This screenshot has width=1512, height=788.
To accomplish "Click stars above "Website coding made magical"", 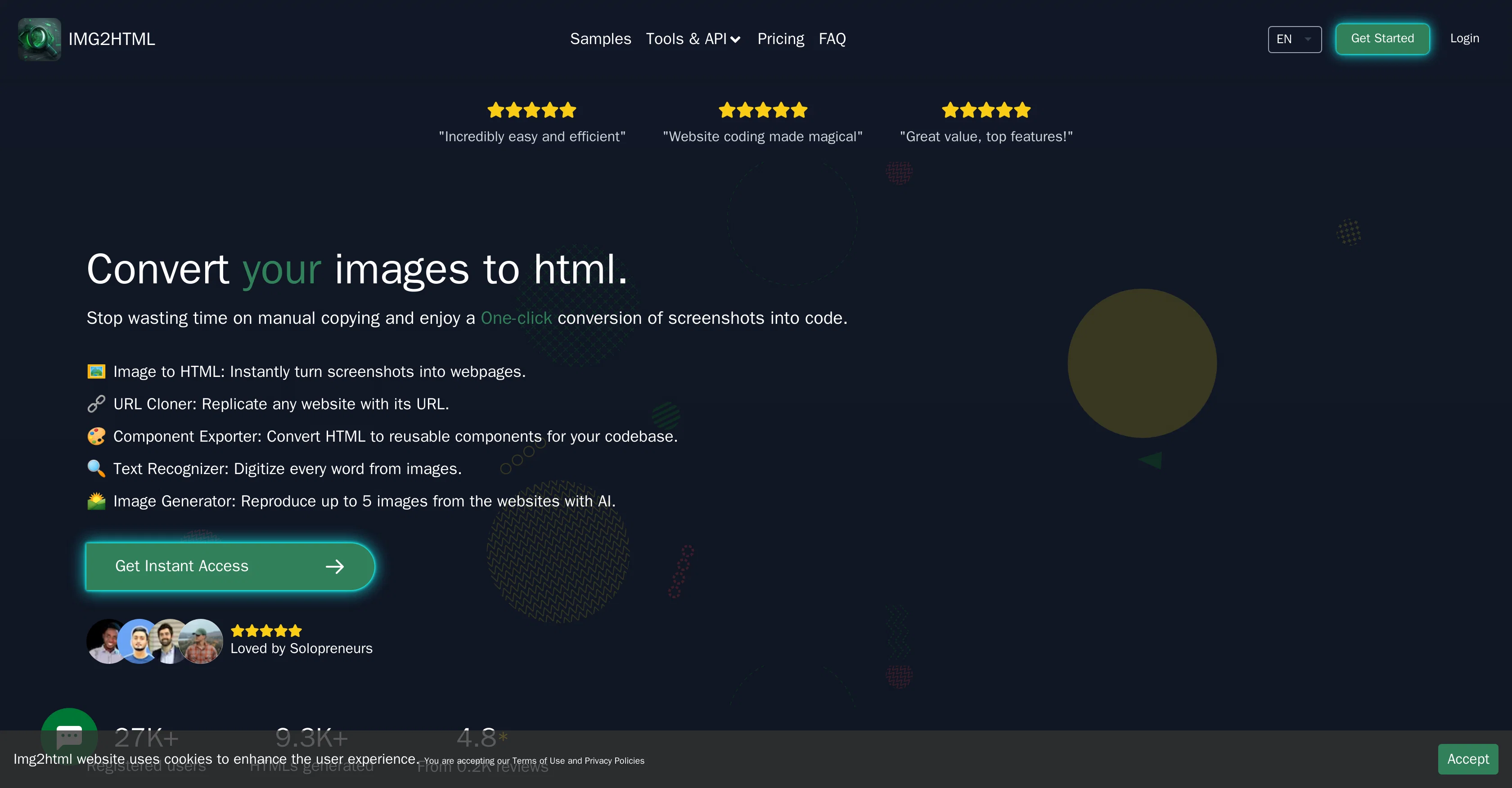I will click(x=763, y=110).
